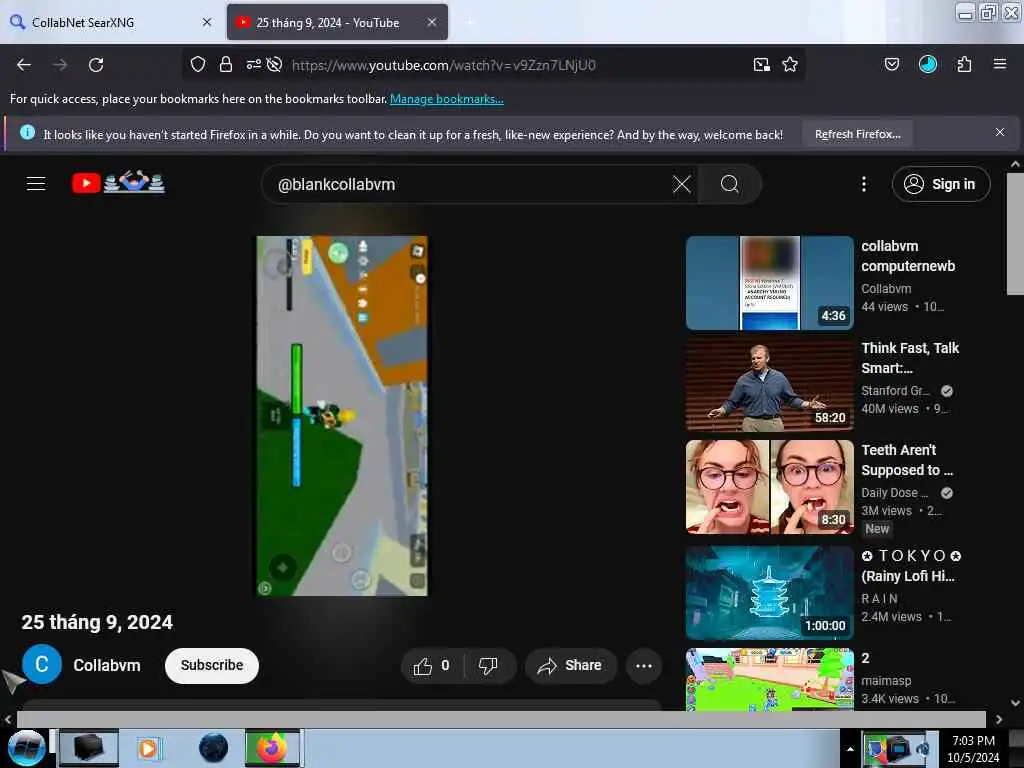The height and width of the screenshot is (768, 1024).
Task: Open the Extensions puzzle icon
Action: 964,64
